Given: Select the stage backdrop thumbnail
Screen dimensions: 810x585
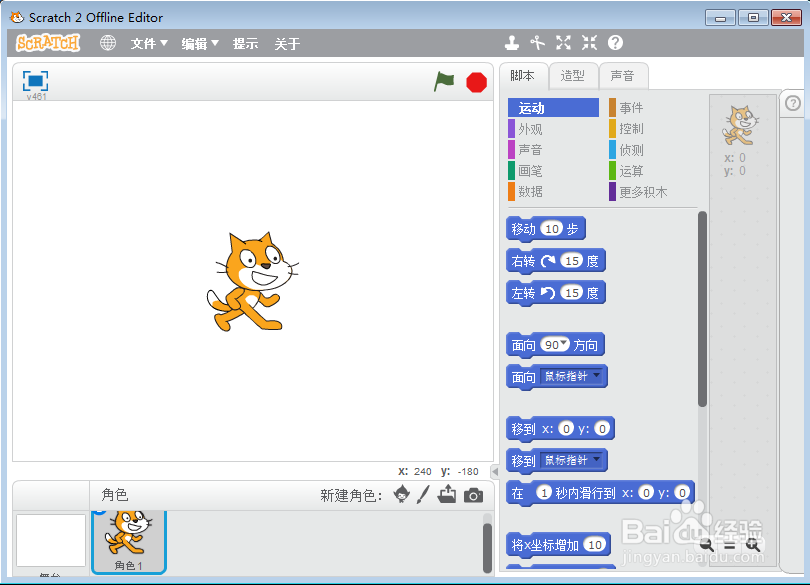Looking at the screenshot, I should [51, 541].
